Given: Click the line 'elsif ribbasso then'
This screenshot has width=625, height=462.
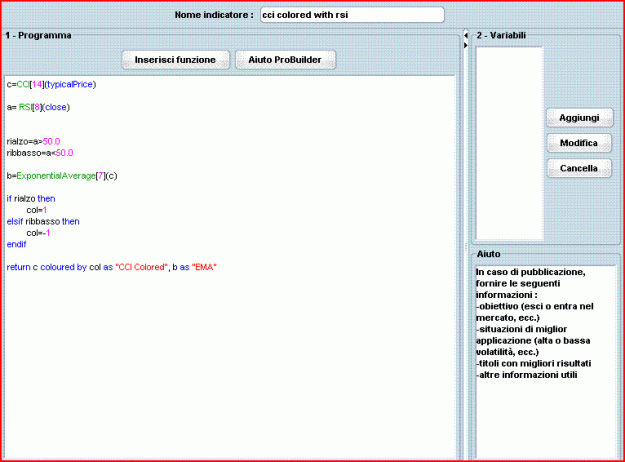Looking at the screenshot, I should [x=43, y=222].
